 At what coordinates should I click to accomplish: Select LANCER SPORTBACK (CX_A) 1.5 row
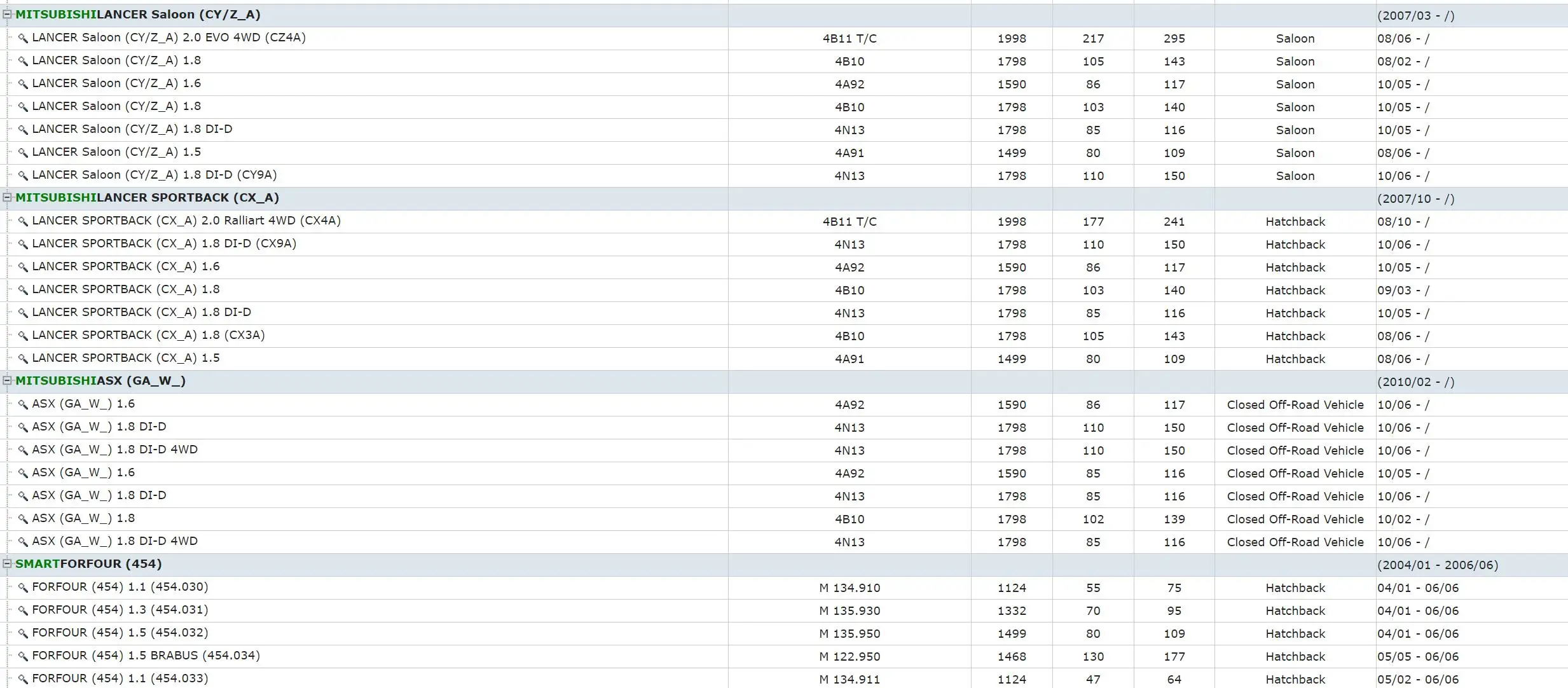(784, 359)
